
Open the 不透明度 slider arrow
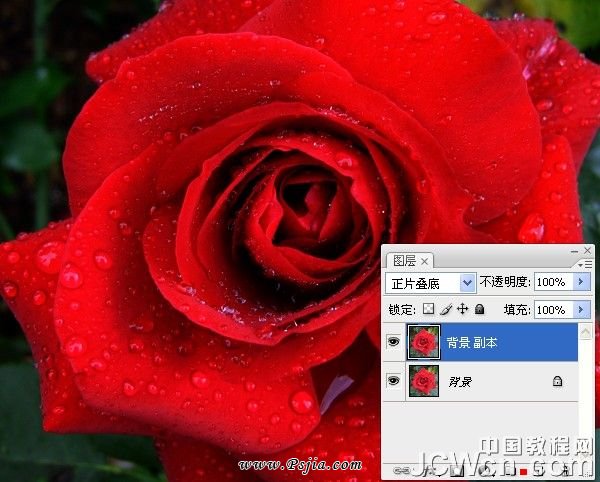point(582,282)
